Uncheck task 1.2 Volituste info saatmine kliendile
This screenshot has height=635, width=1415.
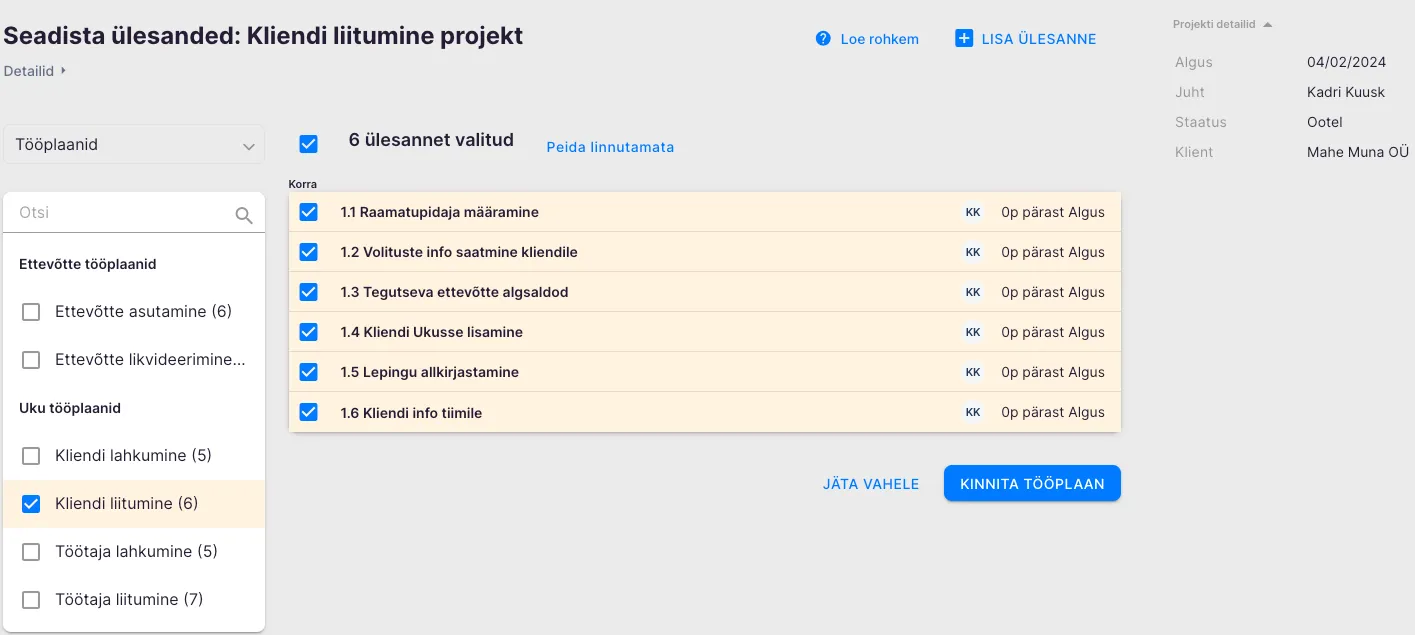(x=309, y=252)
